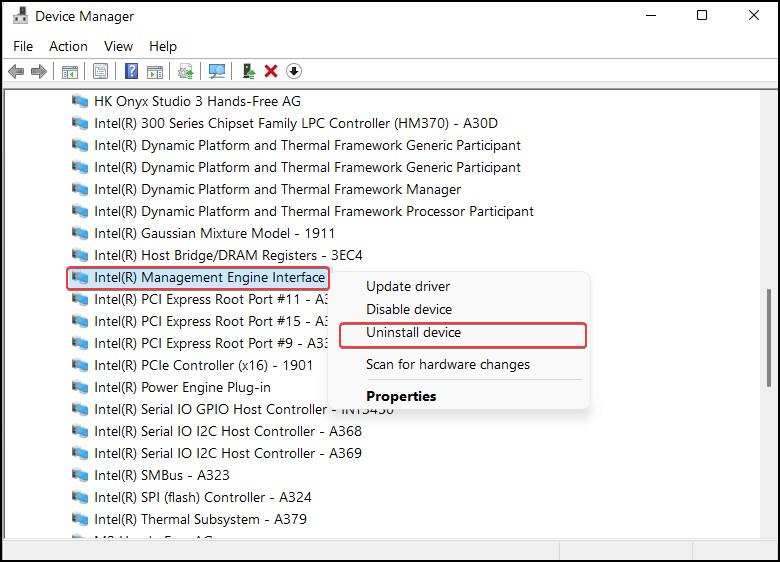Select the PCI Express Root Port #9 text

(x=211, y=343)
